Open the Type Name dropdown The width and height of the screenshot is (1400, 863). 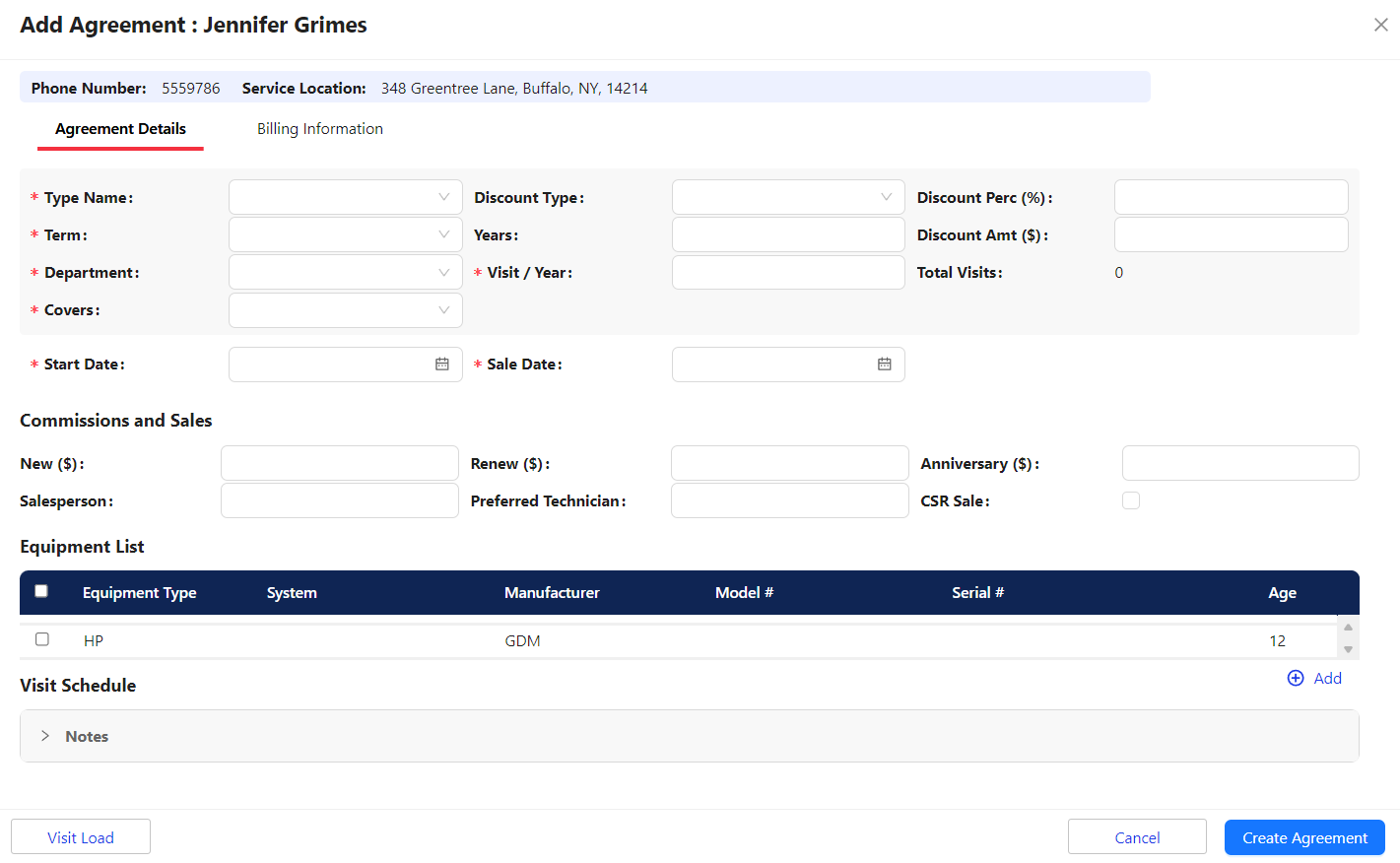tap(346, 197)
